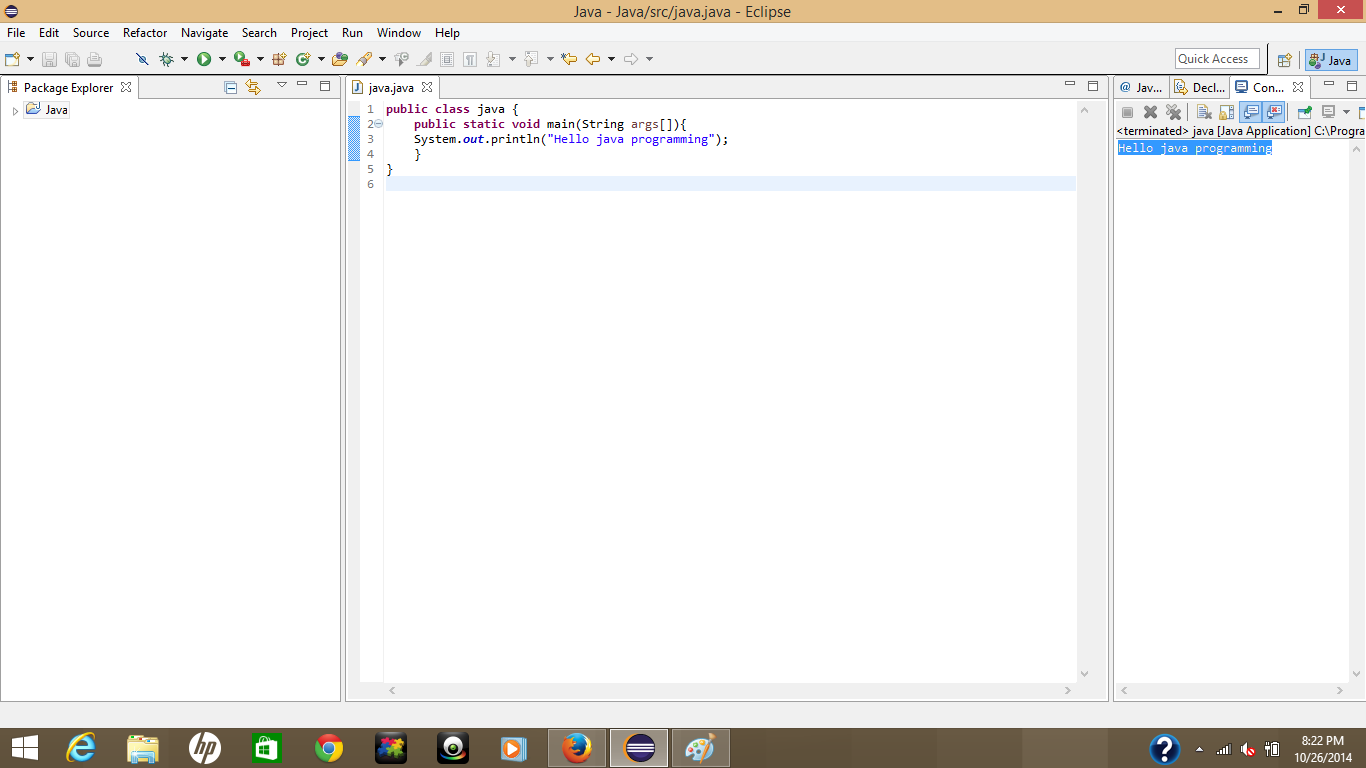Image resolution: width=1366 pixels, height=768 pixels.
Task: Run the Java application
Action: pyautogui.click(x=203, y=58)
